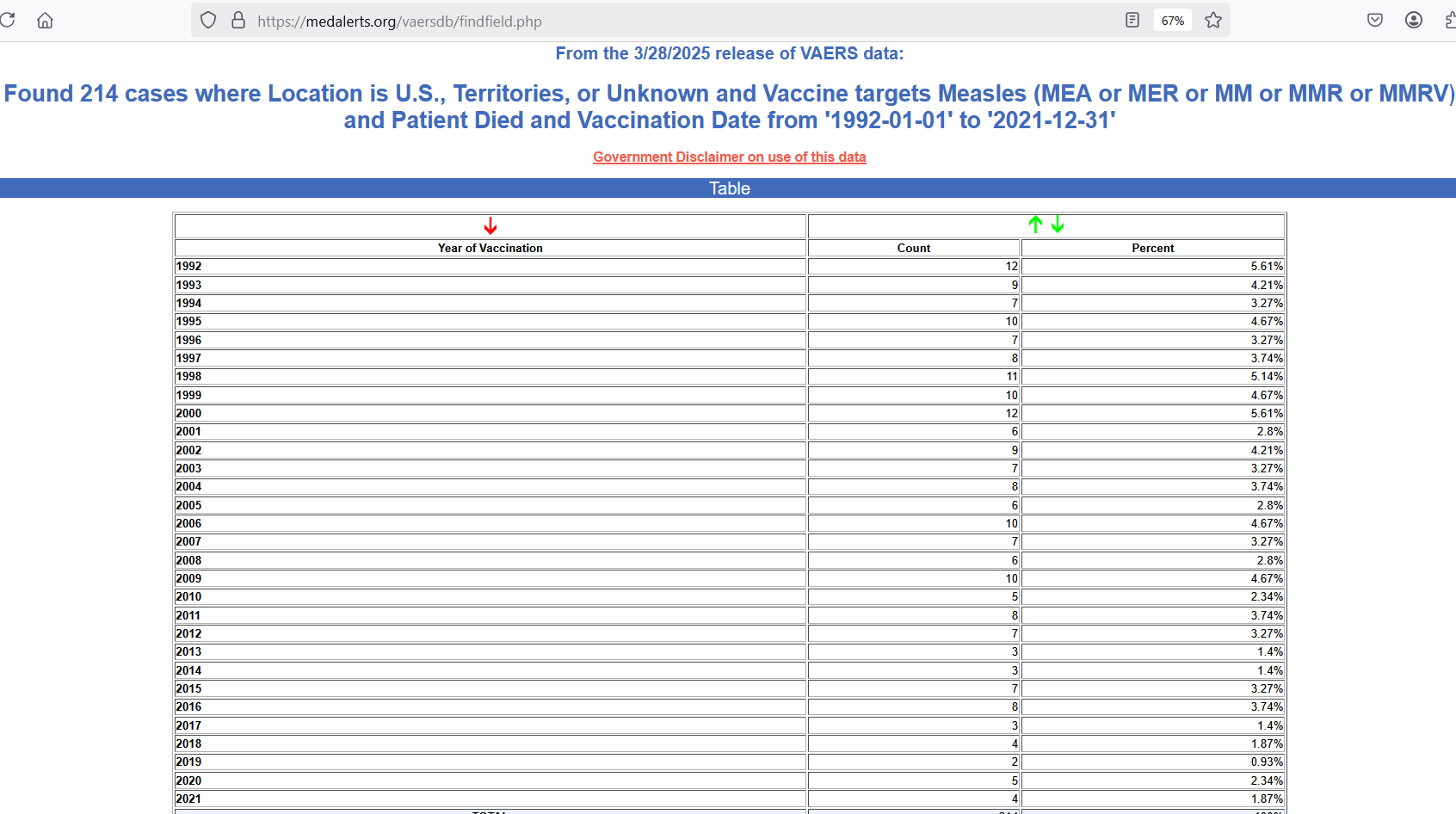Click the Table section header bar

coord(728,188)
